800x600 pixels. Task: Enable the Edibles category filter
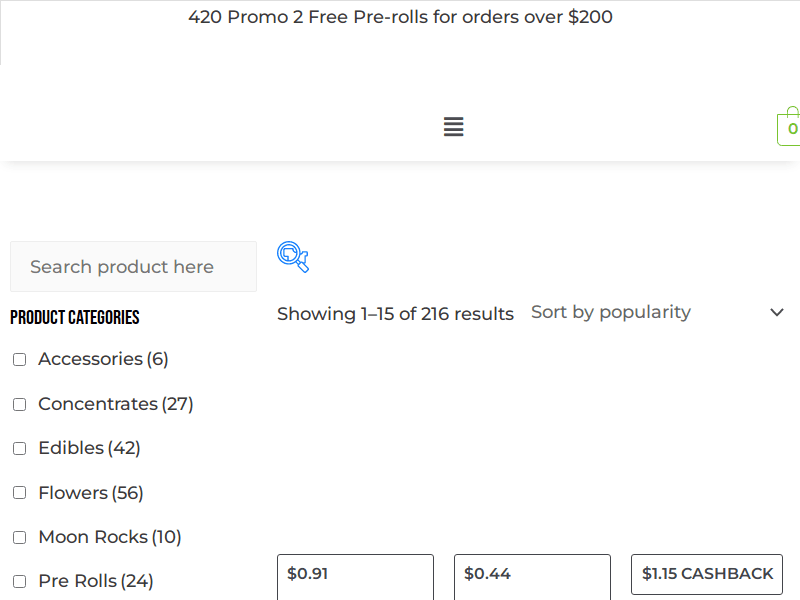(19, 449)
